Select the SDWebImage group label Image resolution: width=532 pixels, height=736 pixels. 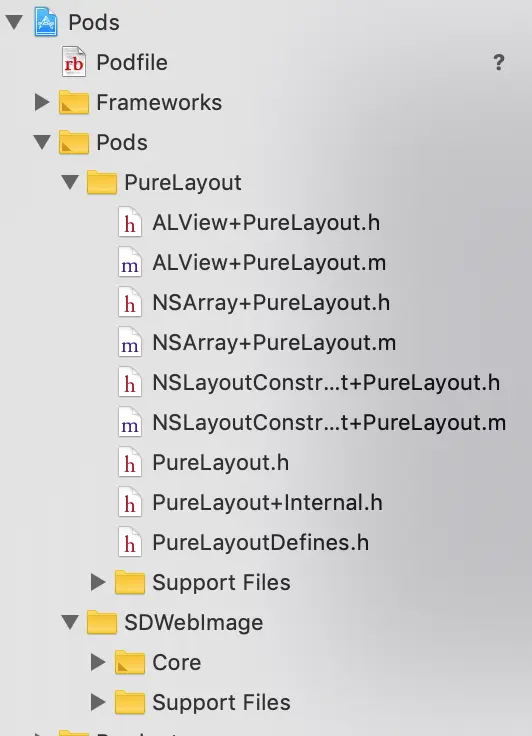coord(194,623)
